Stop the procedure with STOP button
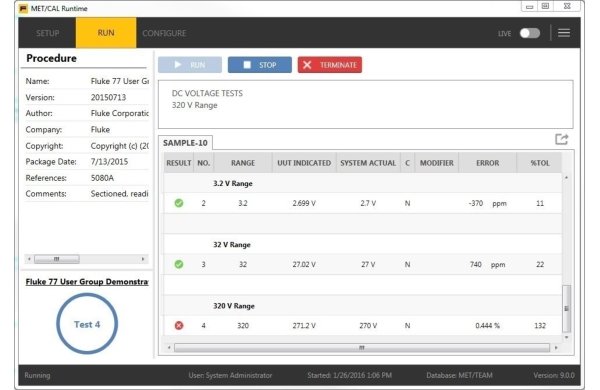This screenshot has height=390, width=600. (260, 65)
